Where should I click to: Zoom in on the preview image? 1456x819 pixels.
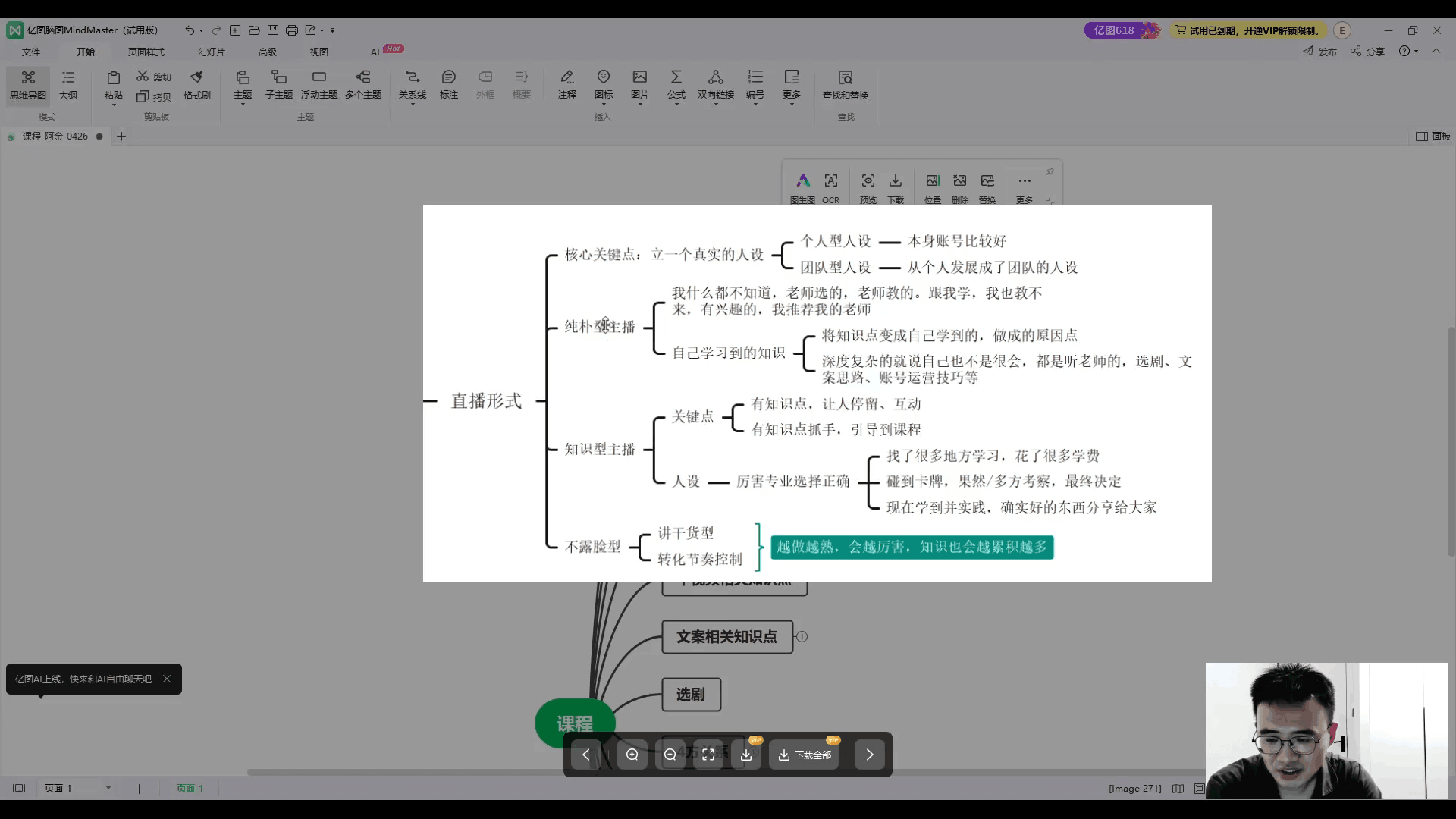click(x=632, y=755)
